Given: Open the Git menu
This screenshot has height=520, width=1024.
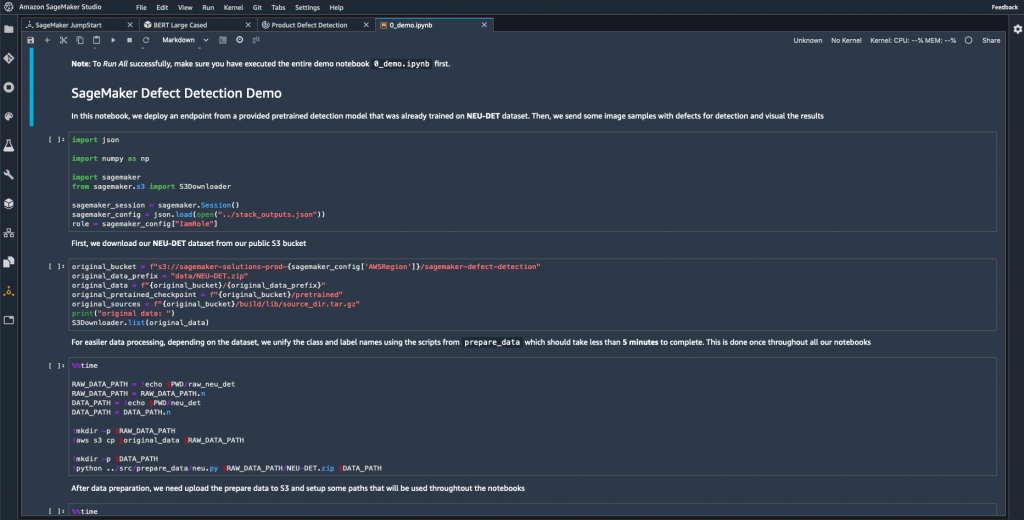Looking at the screenshot, I should click(x=257, y=8).
